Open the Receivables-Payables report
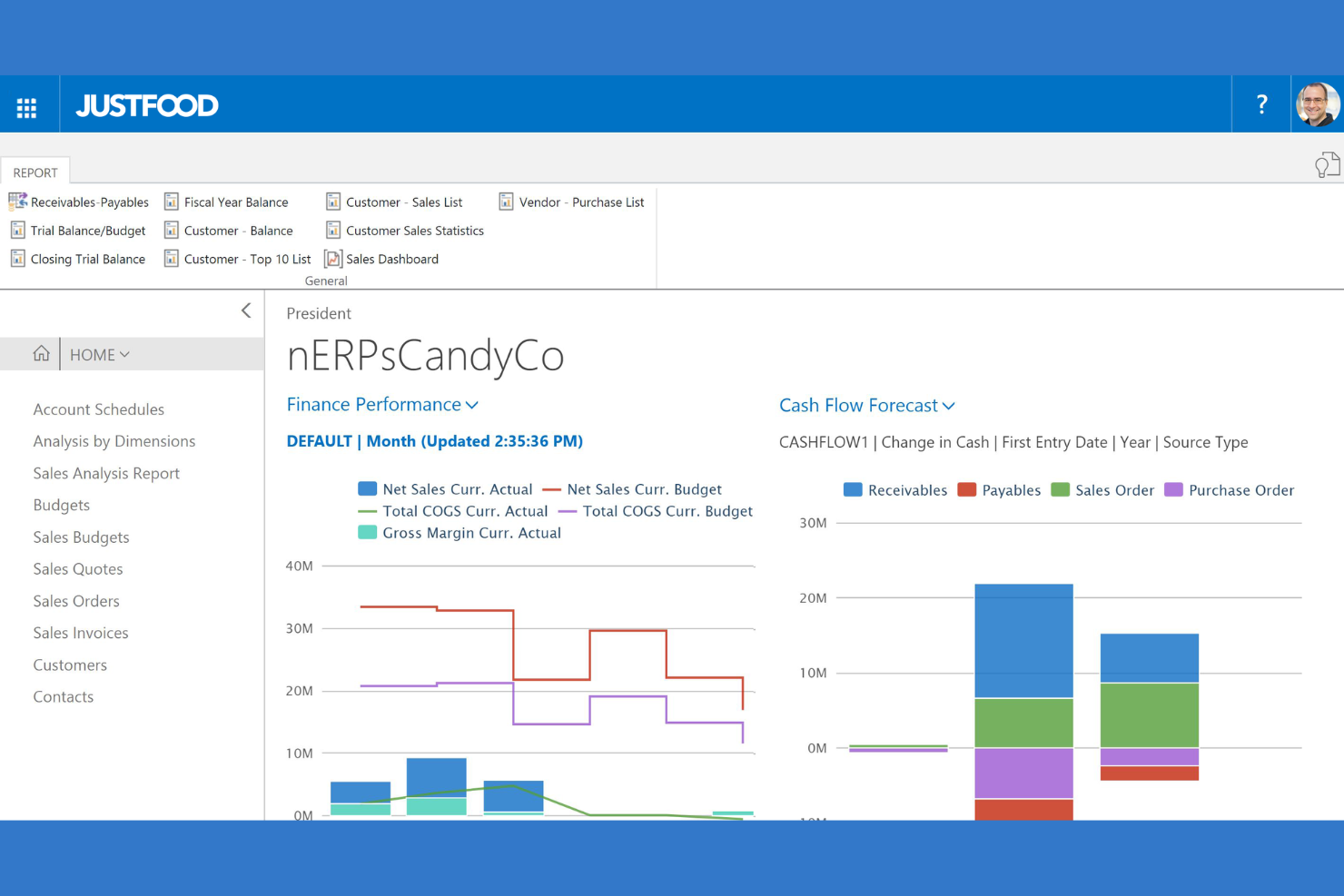 90,202
